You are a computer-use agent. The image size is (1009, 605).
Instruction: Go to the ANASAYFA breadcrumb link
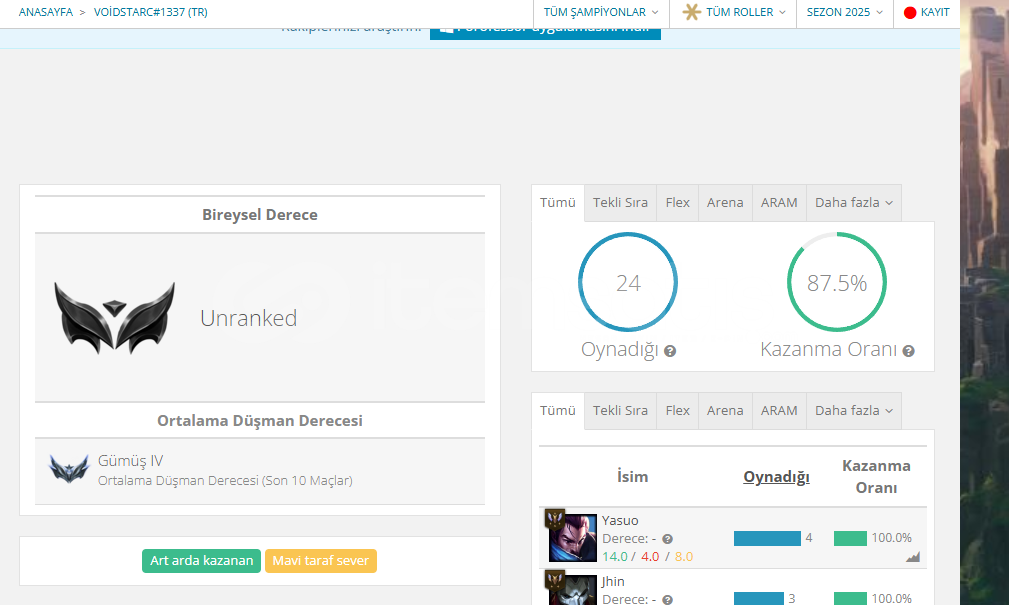[x=46, y=13]
